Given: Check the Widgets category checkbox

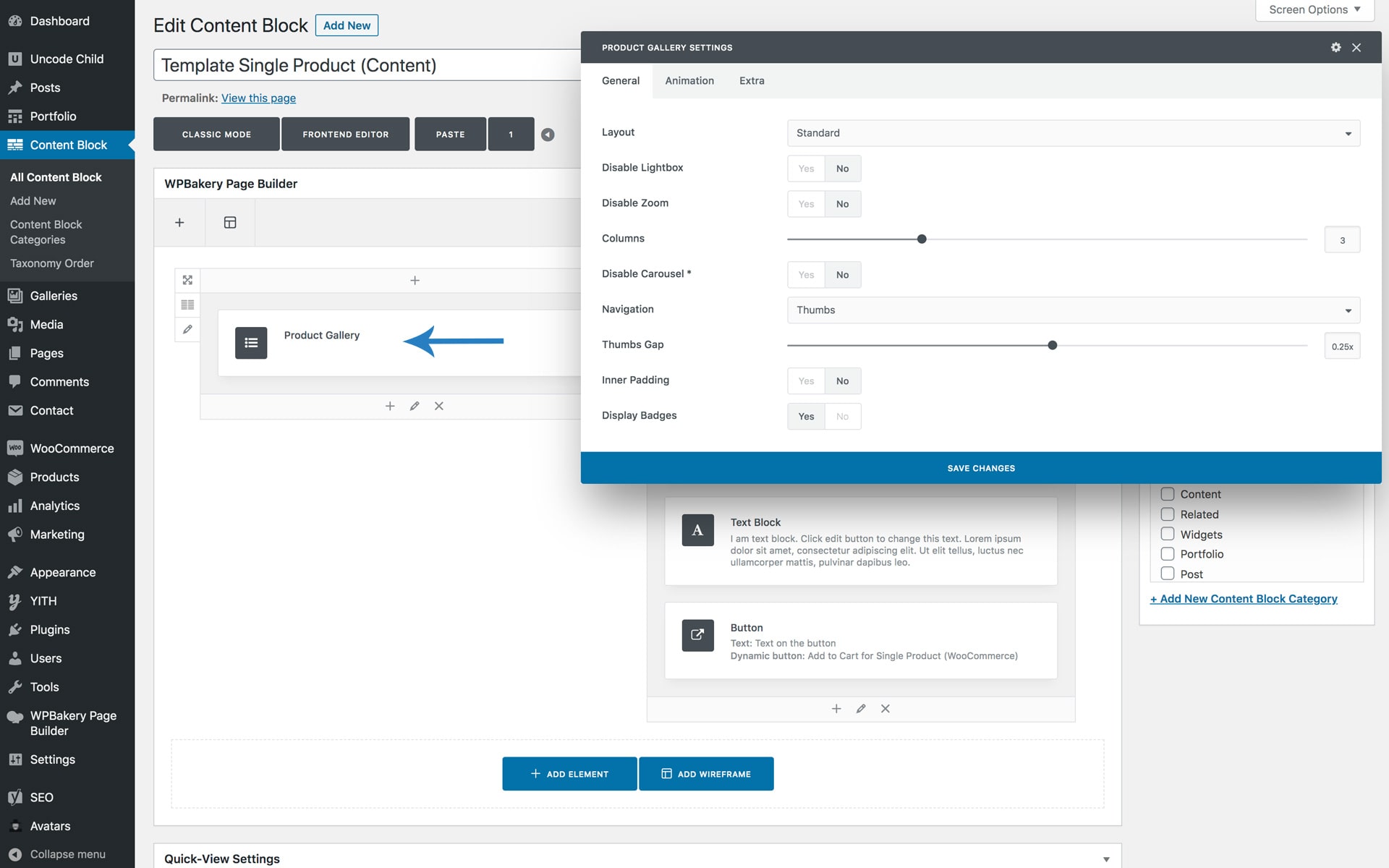Looking at the screenshot, I should pyautogui.click(x=1167, y=534).
